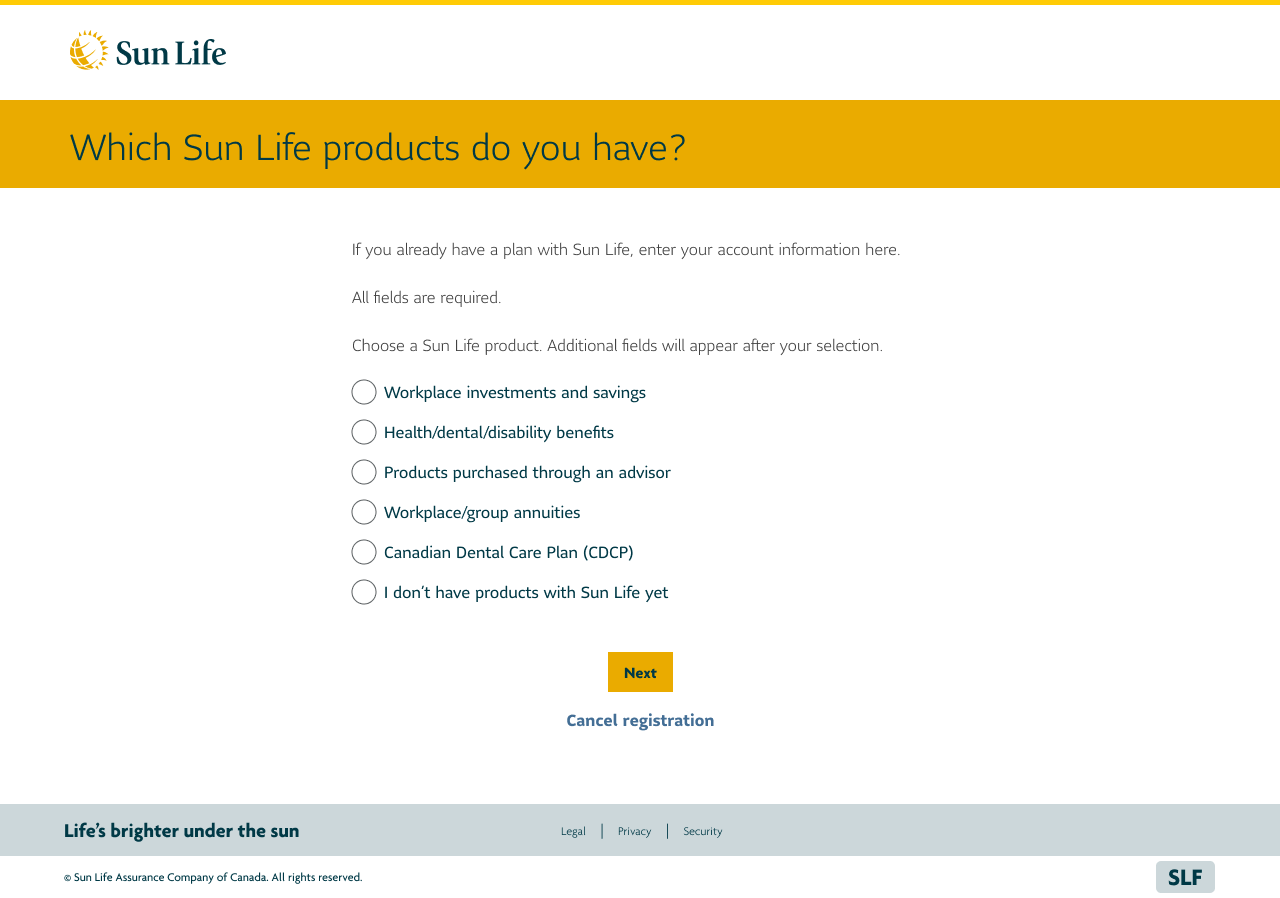Viewport: 1280px width, 898px height.
Task: Click 'Choose a Sun Life product' instruction text
Action: 617,345
